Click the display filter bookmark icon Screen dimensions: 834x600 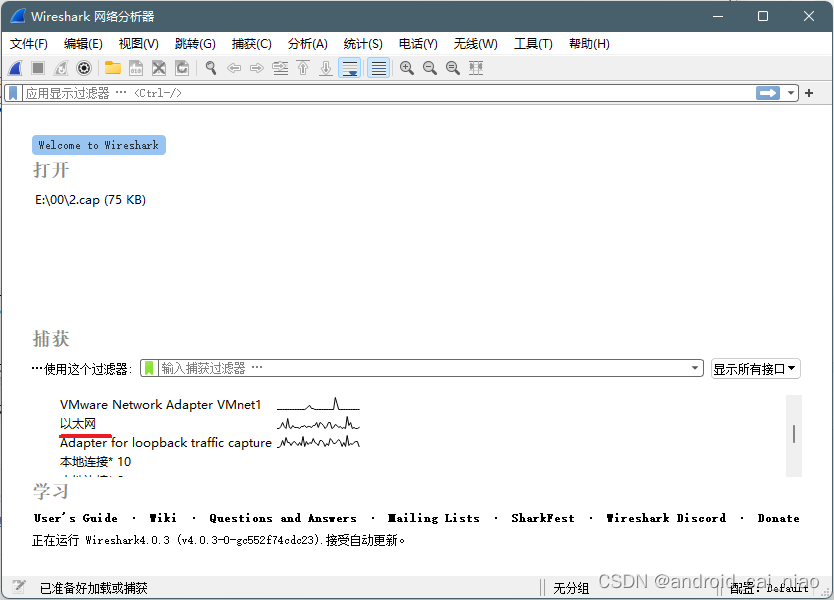pyautogui.click(x=13, y=93)
